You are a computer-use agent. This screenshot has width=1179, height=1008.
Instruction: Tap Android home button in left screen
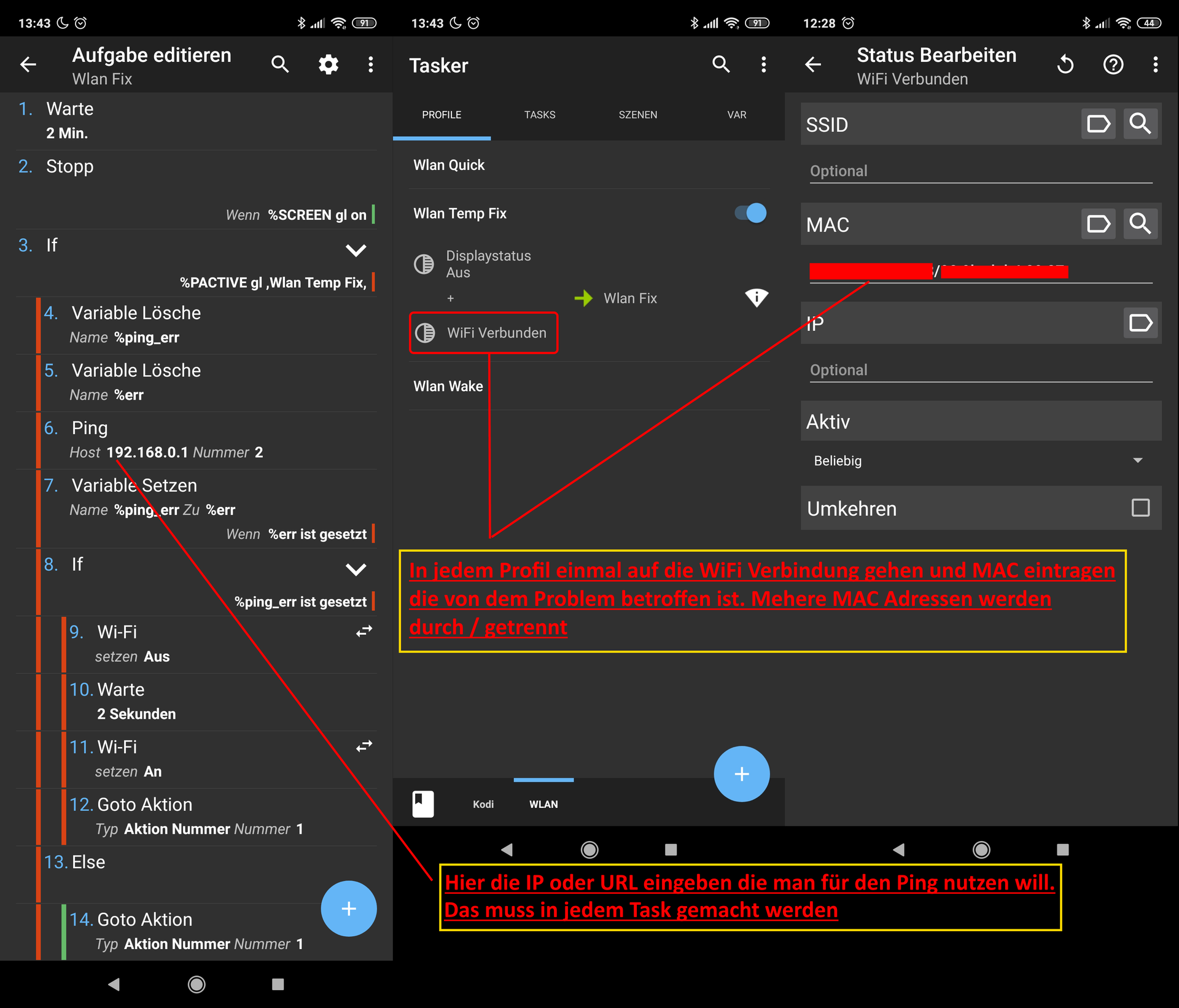[196, 984]
